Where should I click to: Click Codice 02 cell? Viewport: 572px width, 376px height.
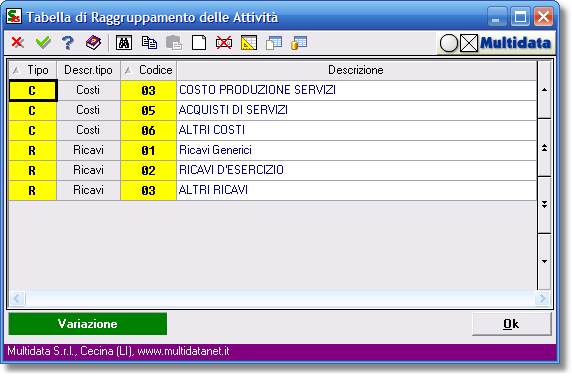coord(148,170)
